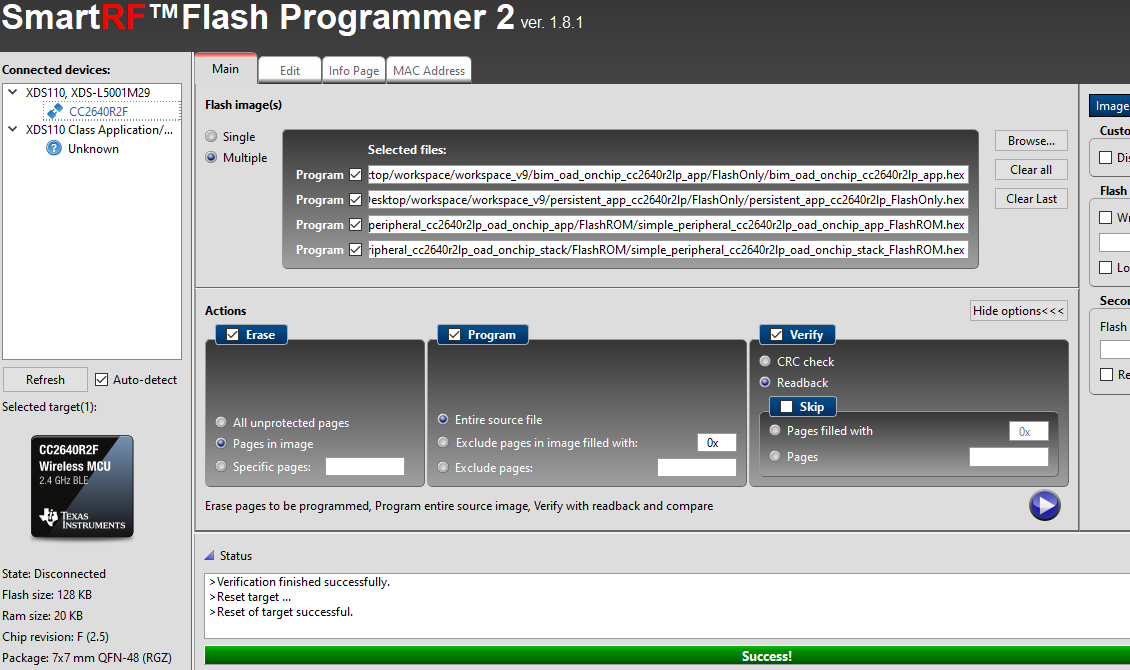The width and height of the screenshot is (1130, 670).
Task: Click the Browse... button
Action: coord(1031,140)
